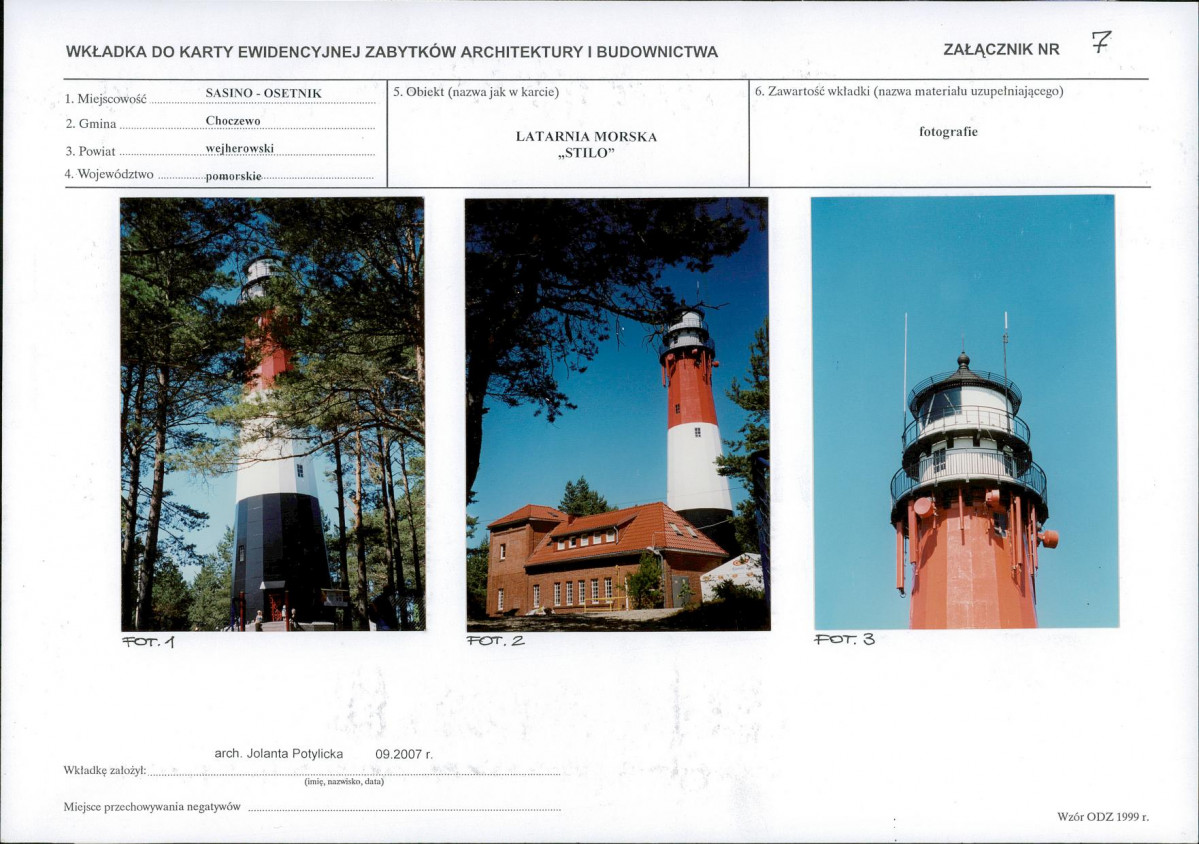Click the FOT. 2 caption
The image size is (1199, 844).
click(x=496, y=641)
